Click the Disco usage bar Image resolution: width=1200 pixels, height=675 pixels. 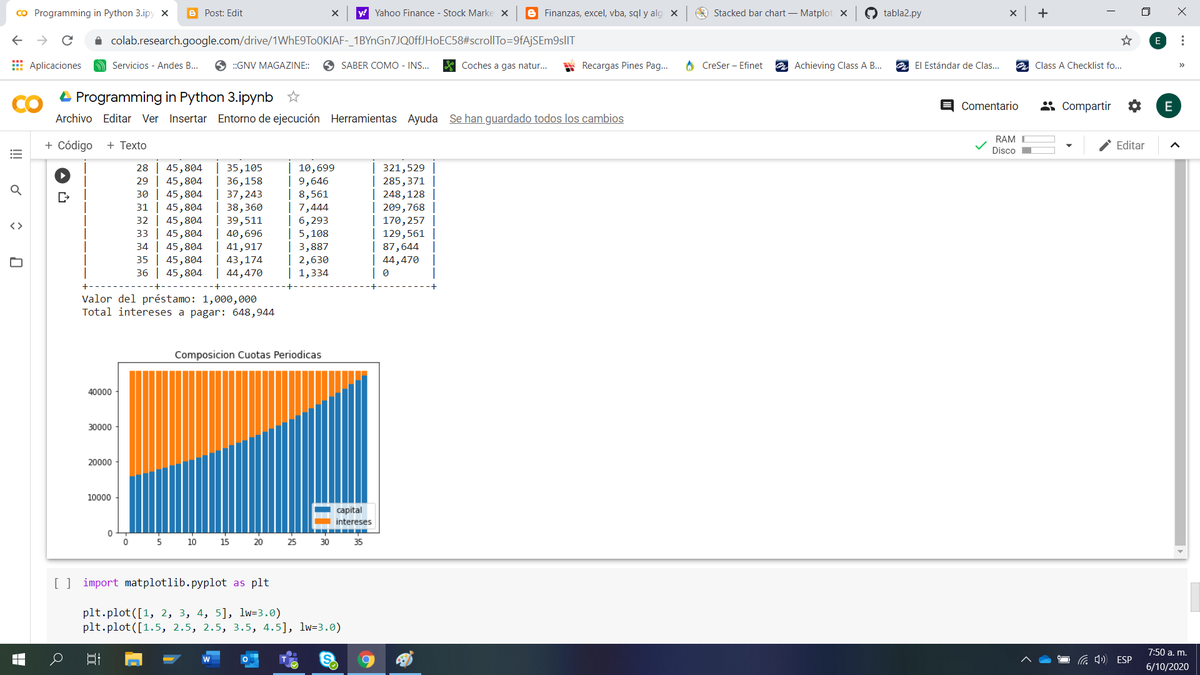[1037, 151]
